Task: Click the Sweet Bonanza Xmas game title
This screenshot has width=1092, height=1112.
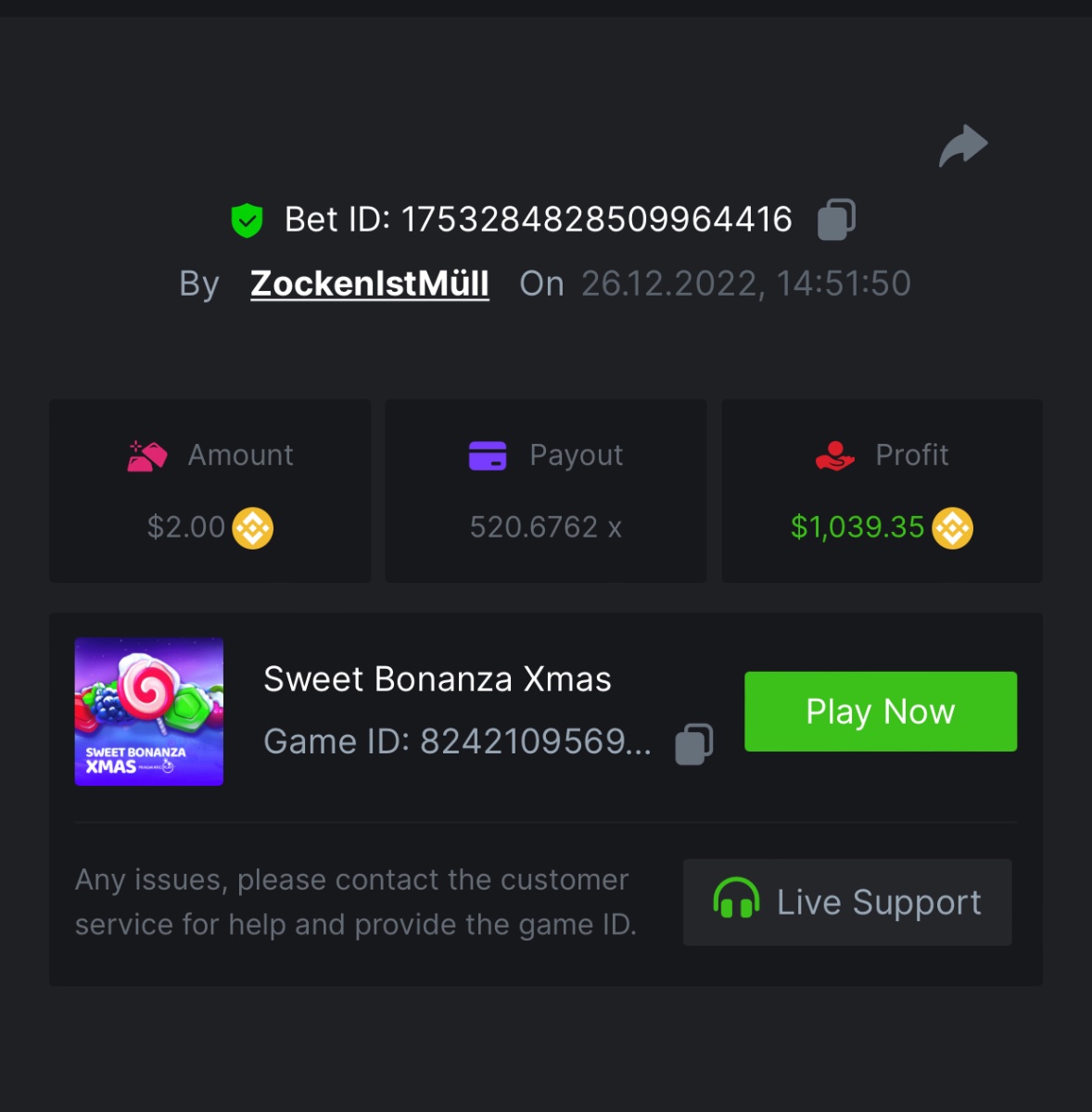Action: click(x=438, y=679)
